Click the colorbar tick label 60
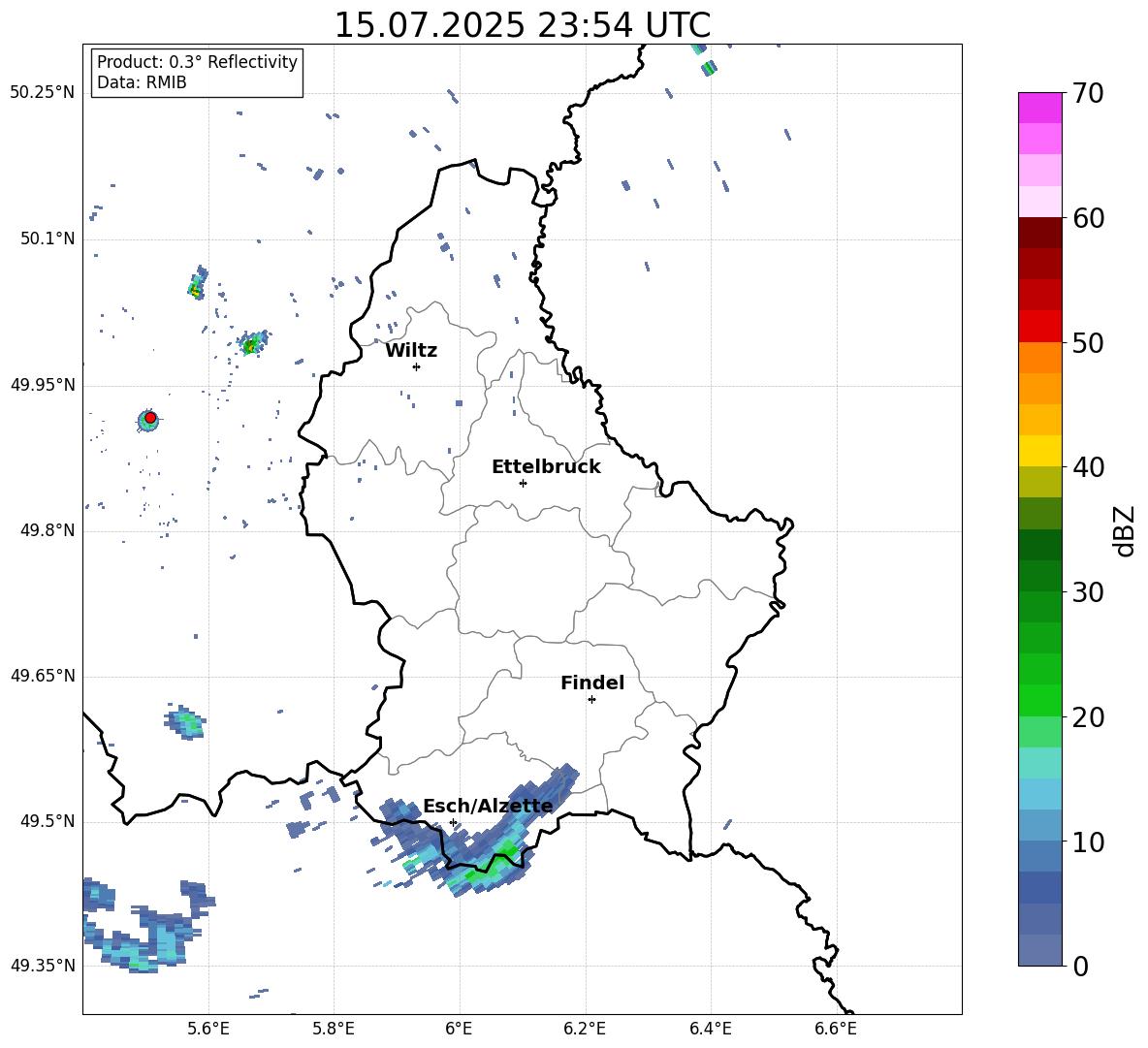This screenshot has width=1148, height=1048. click(x=1088, y=218)
